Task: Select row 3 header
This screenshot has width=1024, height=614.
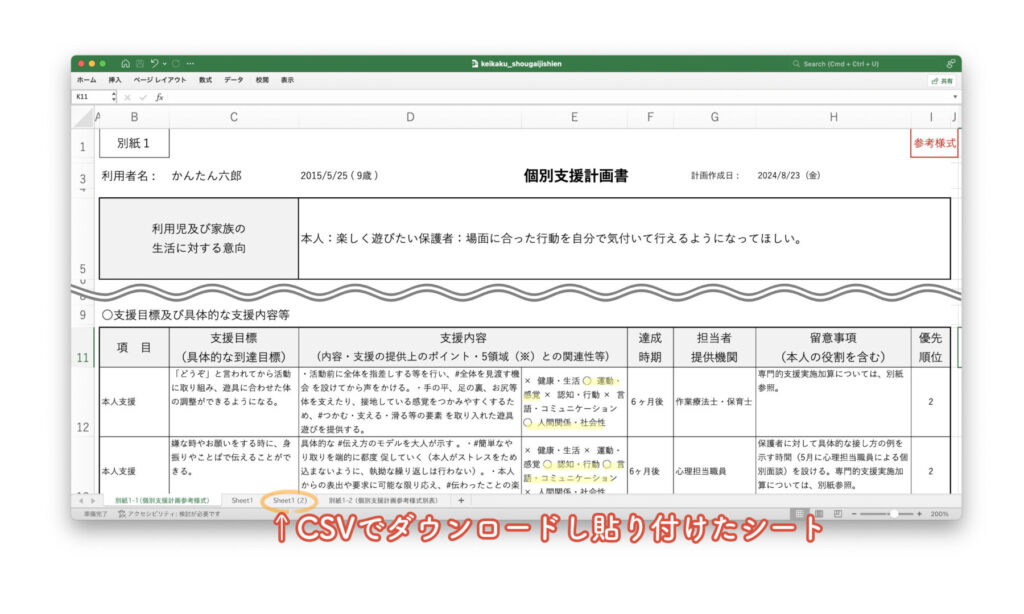Action: pyautogui.click(x=83, y=176)
